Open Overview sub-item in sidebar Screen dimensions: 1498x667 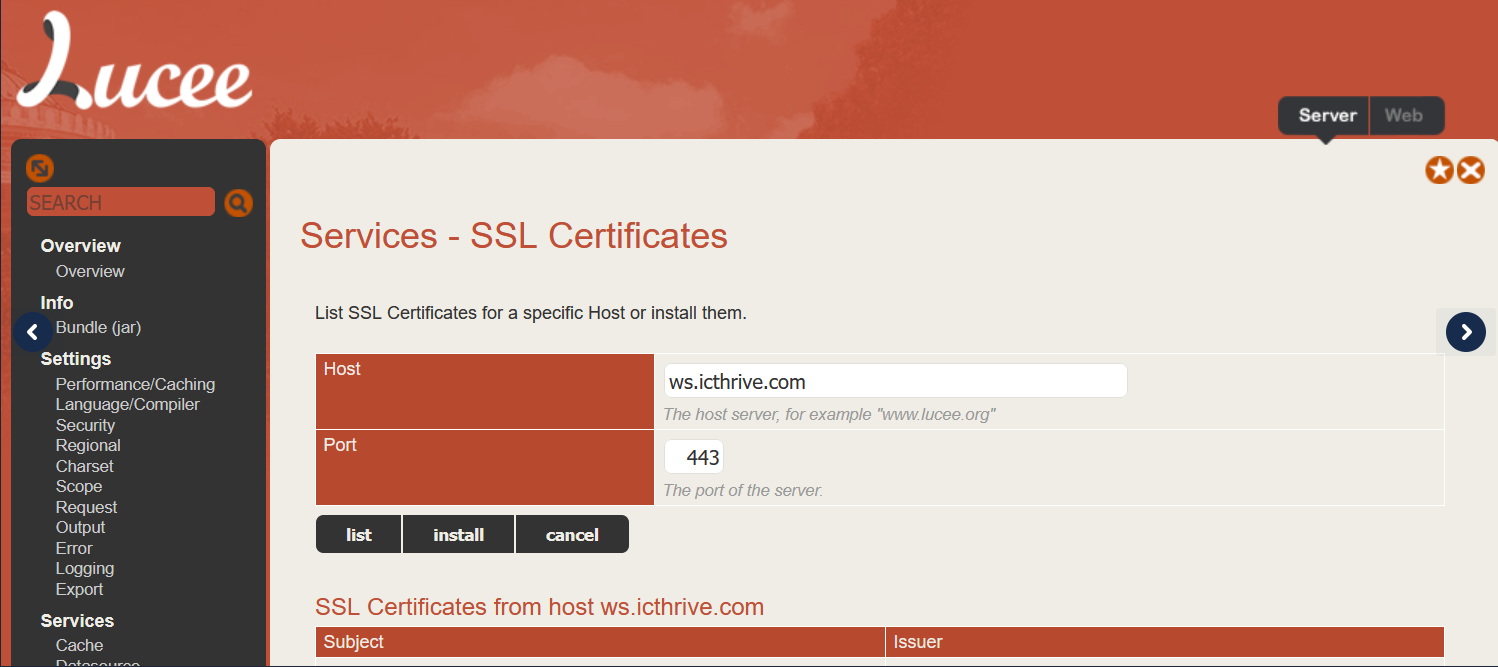pyautogui.click(x=90, y=271)
